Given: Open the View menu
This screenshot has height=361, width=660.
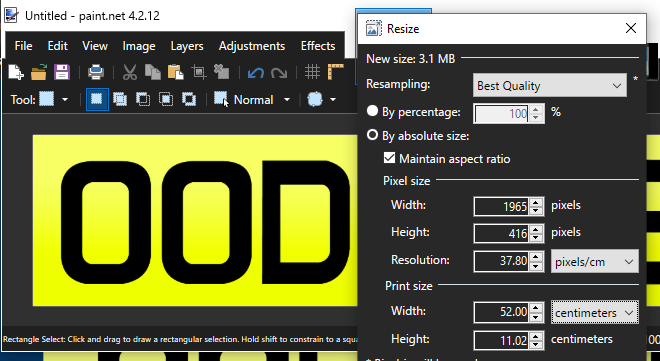Looking at the screenshot, I should click(95, 45).
